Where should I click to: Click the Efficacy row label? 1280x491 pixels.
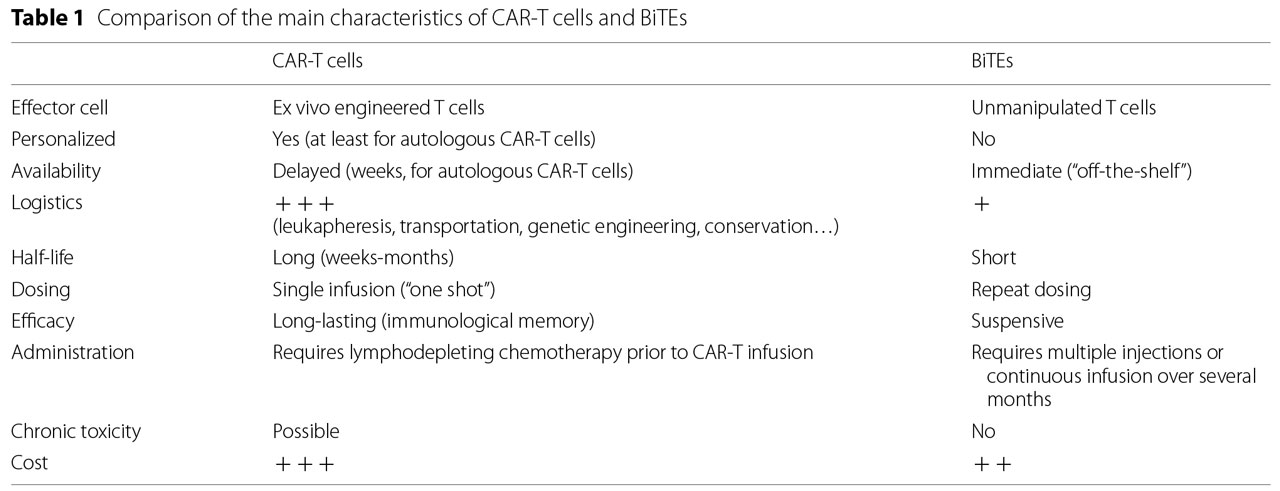point(42,322)
